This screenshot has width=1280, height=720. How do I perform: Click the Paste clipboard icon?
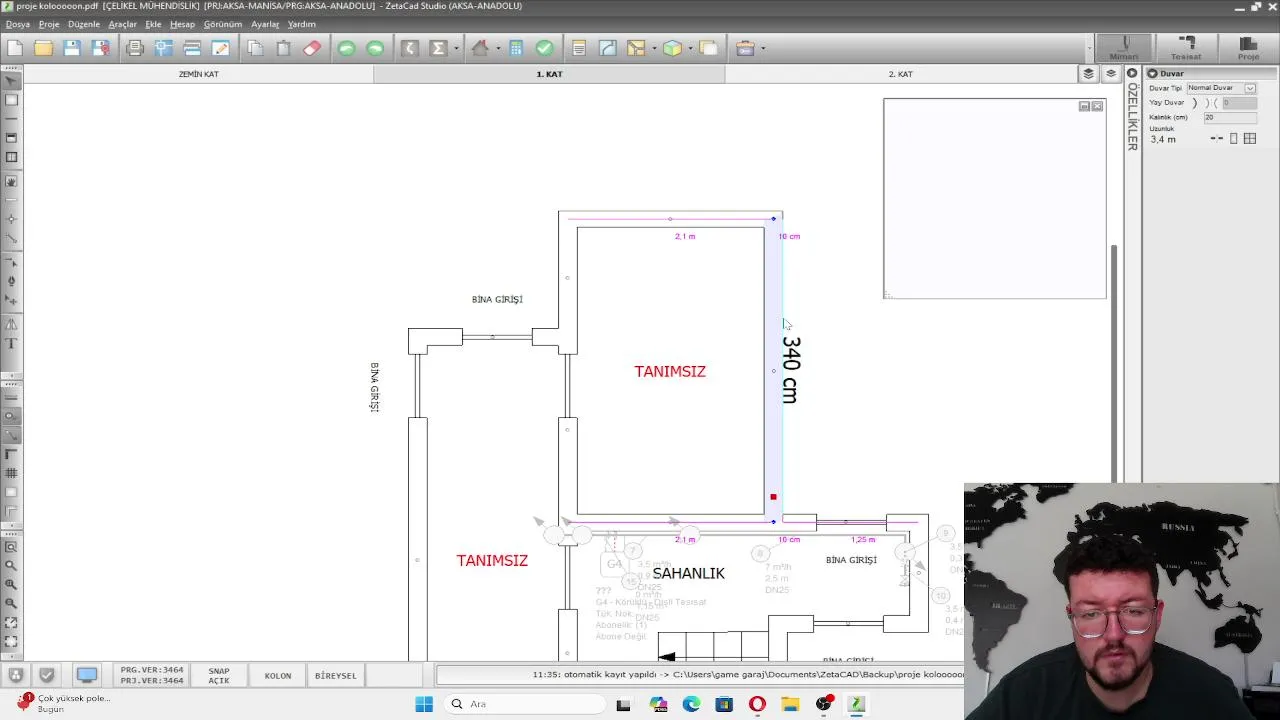point(283,48)
